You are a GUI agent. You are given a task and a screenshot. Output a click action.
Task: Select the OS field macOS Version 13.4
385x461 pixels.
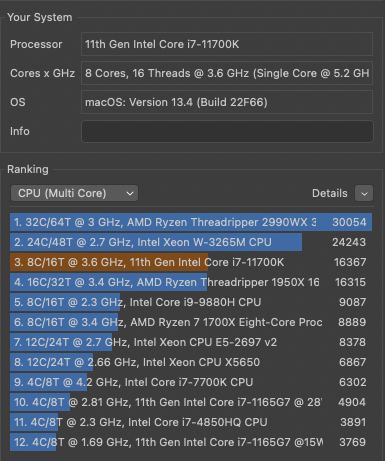click(227, 102)
